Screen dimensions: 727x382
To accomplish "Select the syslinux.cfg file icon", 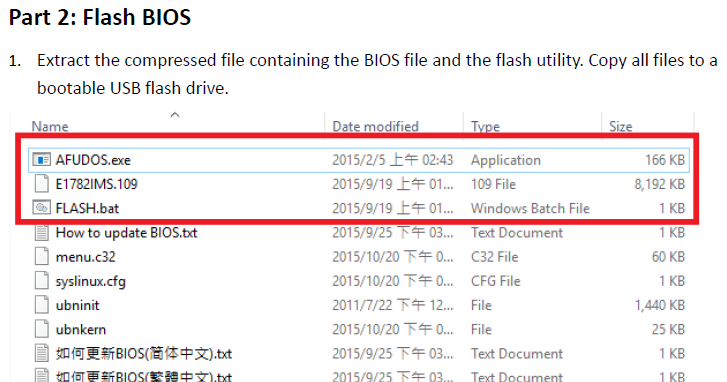I will [x=41, y=281].
